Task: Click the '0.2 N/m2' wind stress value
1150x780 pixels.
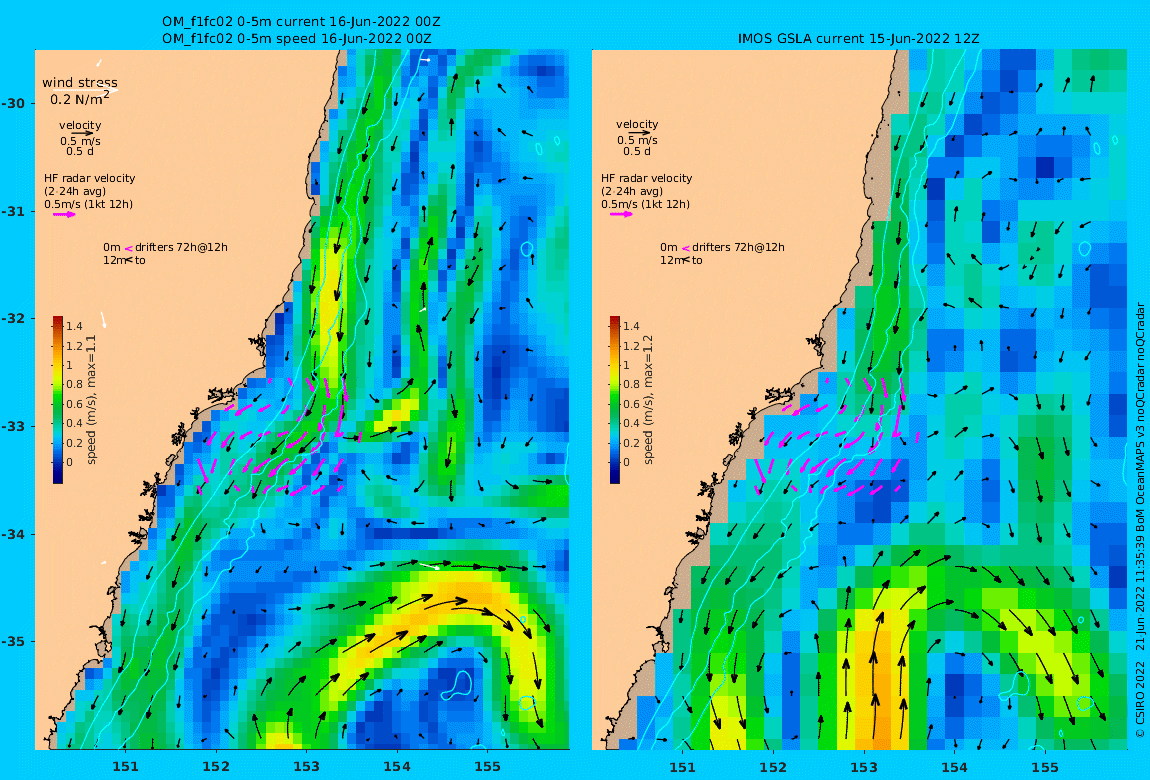Action: pyautogui.click(x=80, y=98)
